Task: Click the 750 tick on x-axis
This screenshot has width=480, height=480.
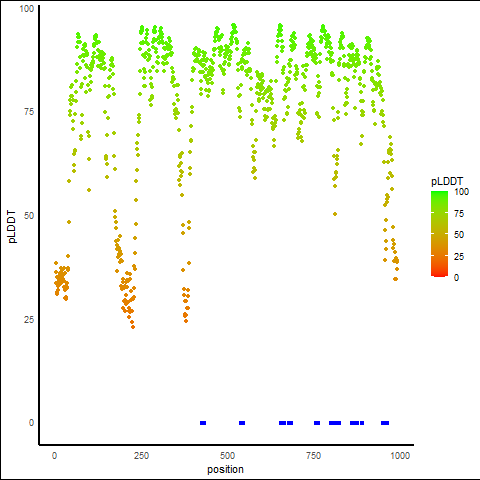Action: click(x=313, y=455)
